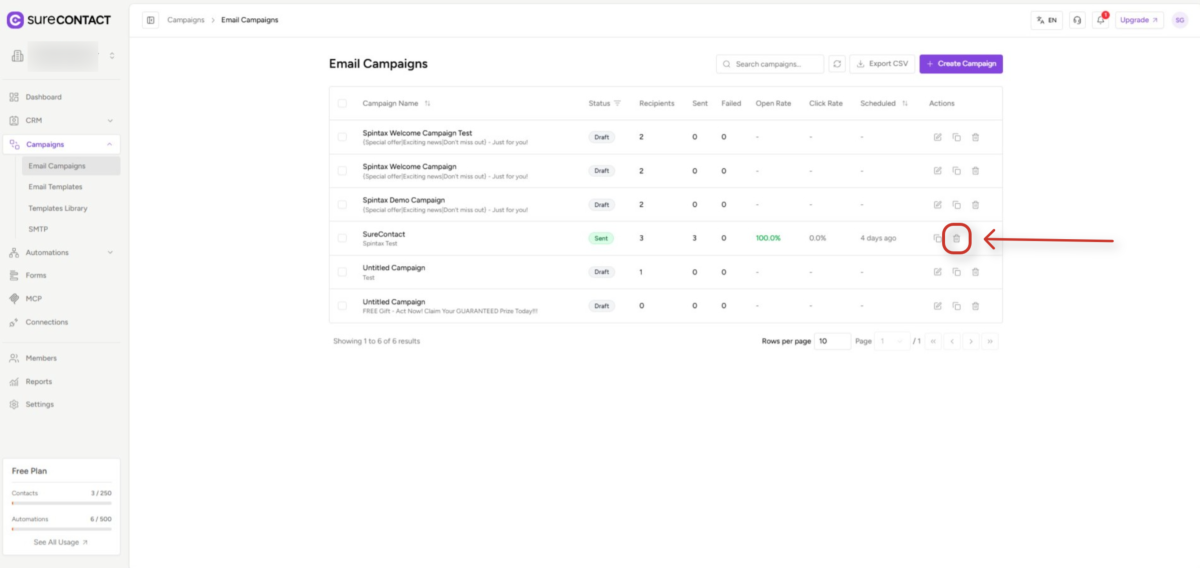Tick the select-all campaigns header checkbox
This screenshot has width=1200, height=568.
(342, 103)
